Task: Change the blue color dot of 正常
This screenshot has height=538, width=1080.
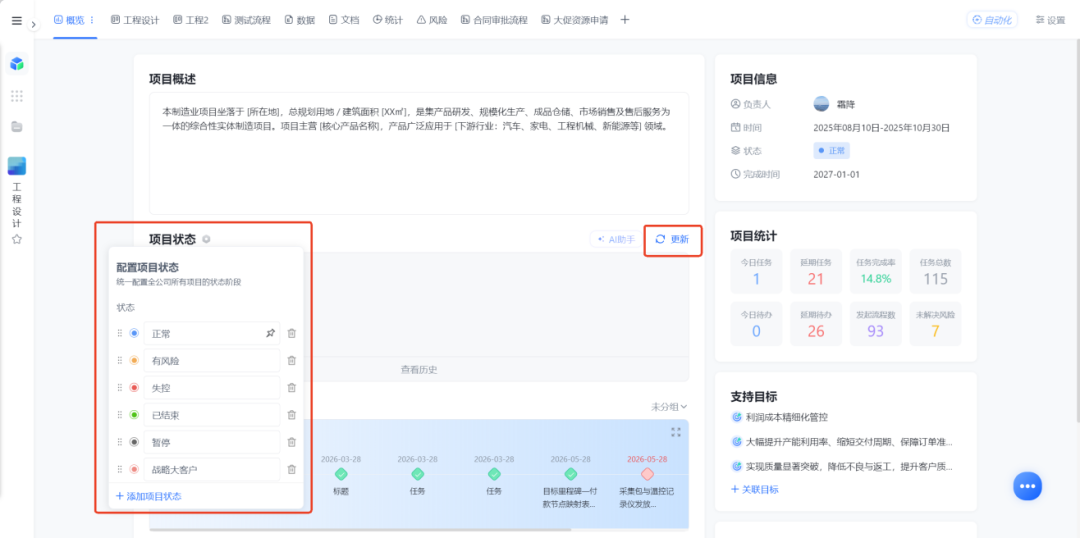Action: (134, 333)
